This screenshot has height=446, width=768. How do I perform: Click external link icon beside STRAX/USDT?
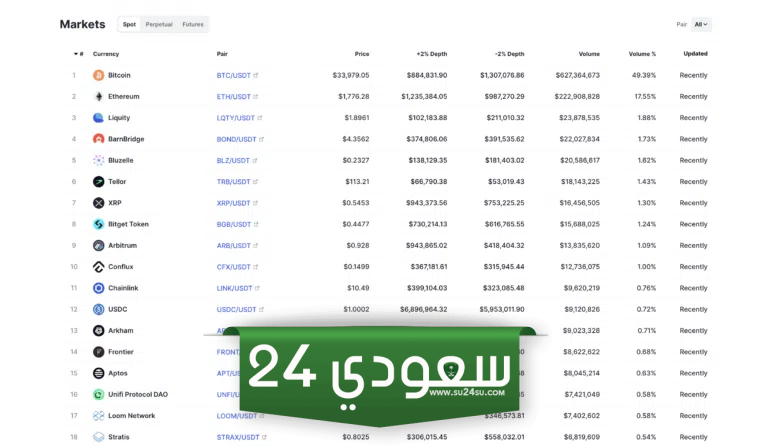point(264,437)
